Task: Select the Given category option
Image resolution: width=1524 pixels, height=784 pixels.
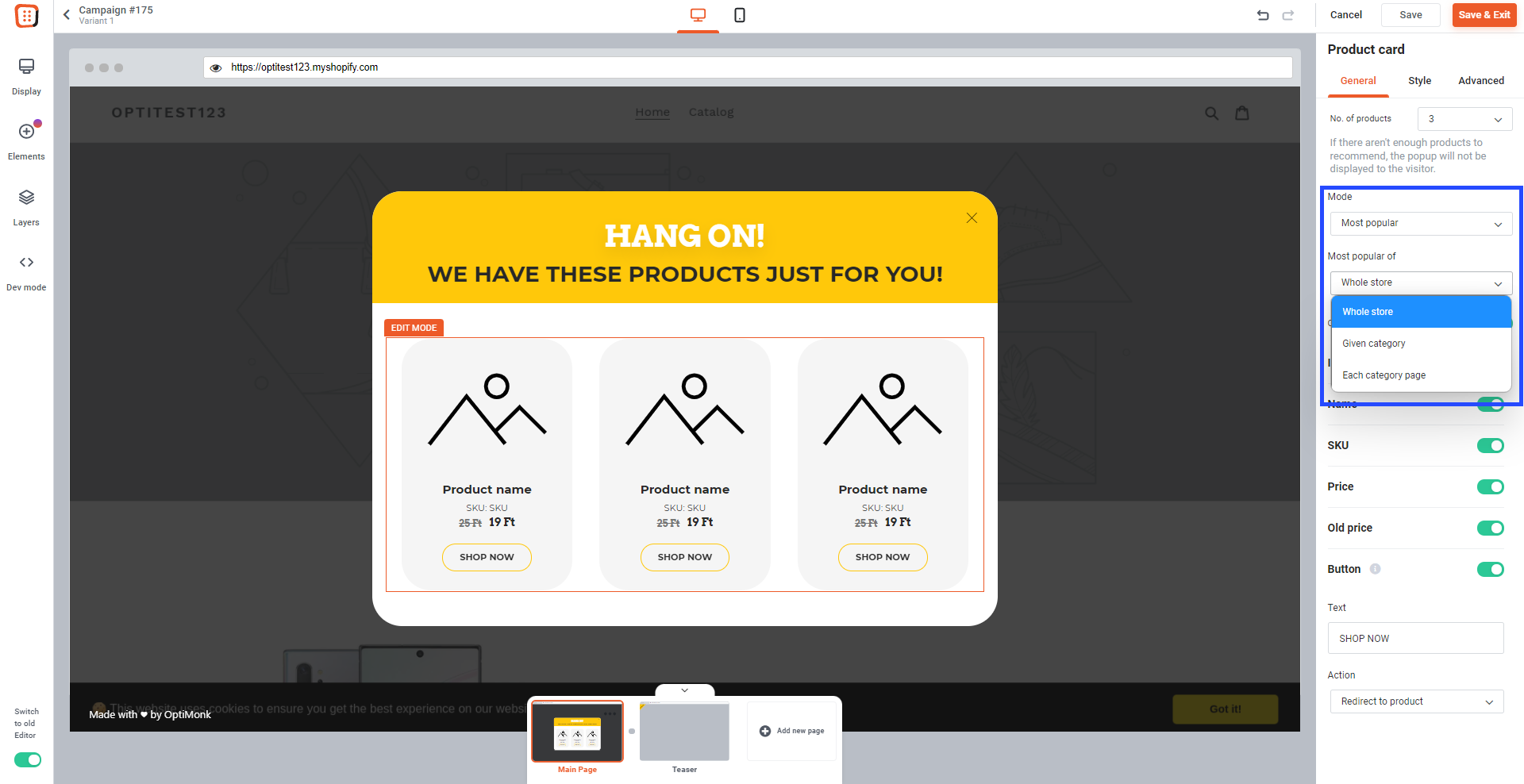Action: click(x=1421, y=344)
